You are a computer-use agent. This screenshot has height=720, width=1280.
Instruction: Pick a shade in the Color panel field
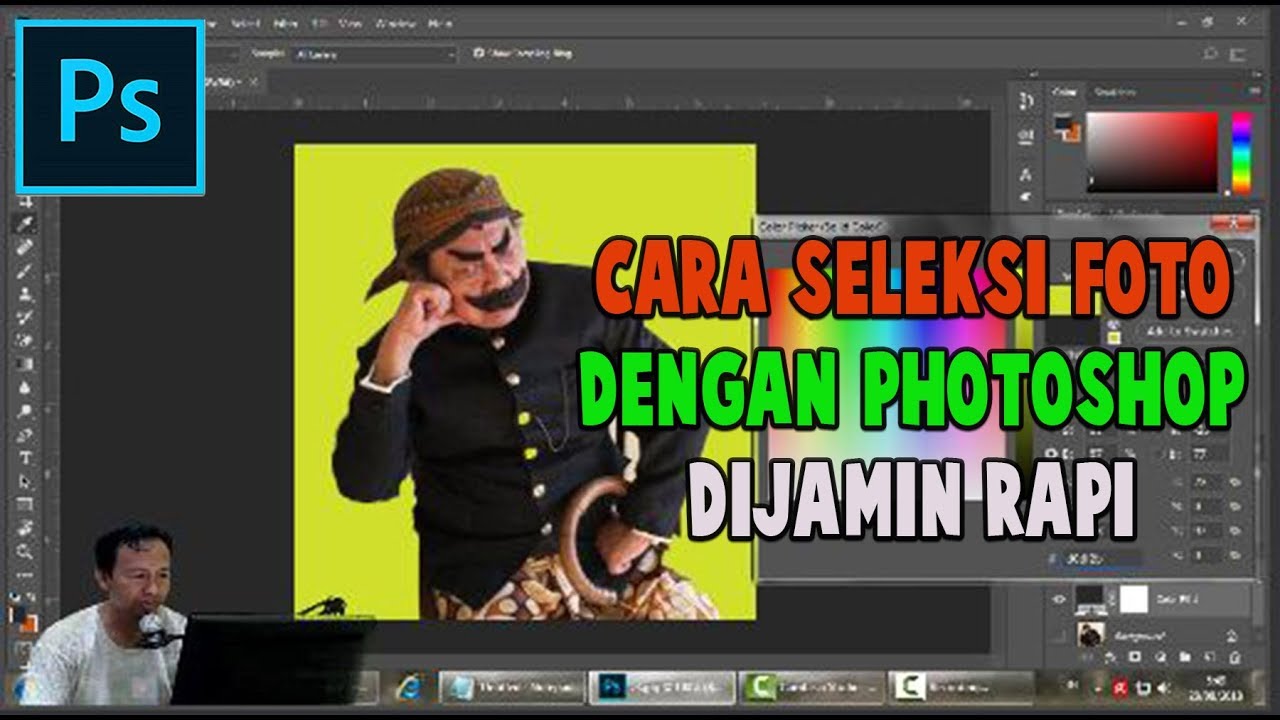pyautogui.click(x=1152, y=151)
